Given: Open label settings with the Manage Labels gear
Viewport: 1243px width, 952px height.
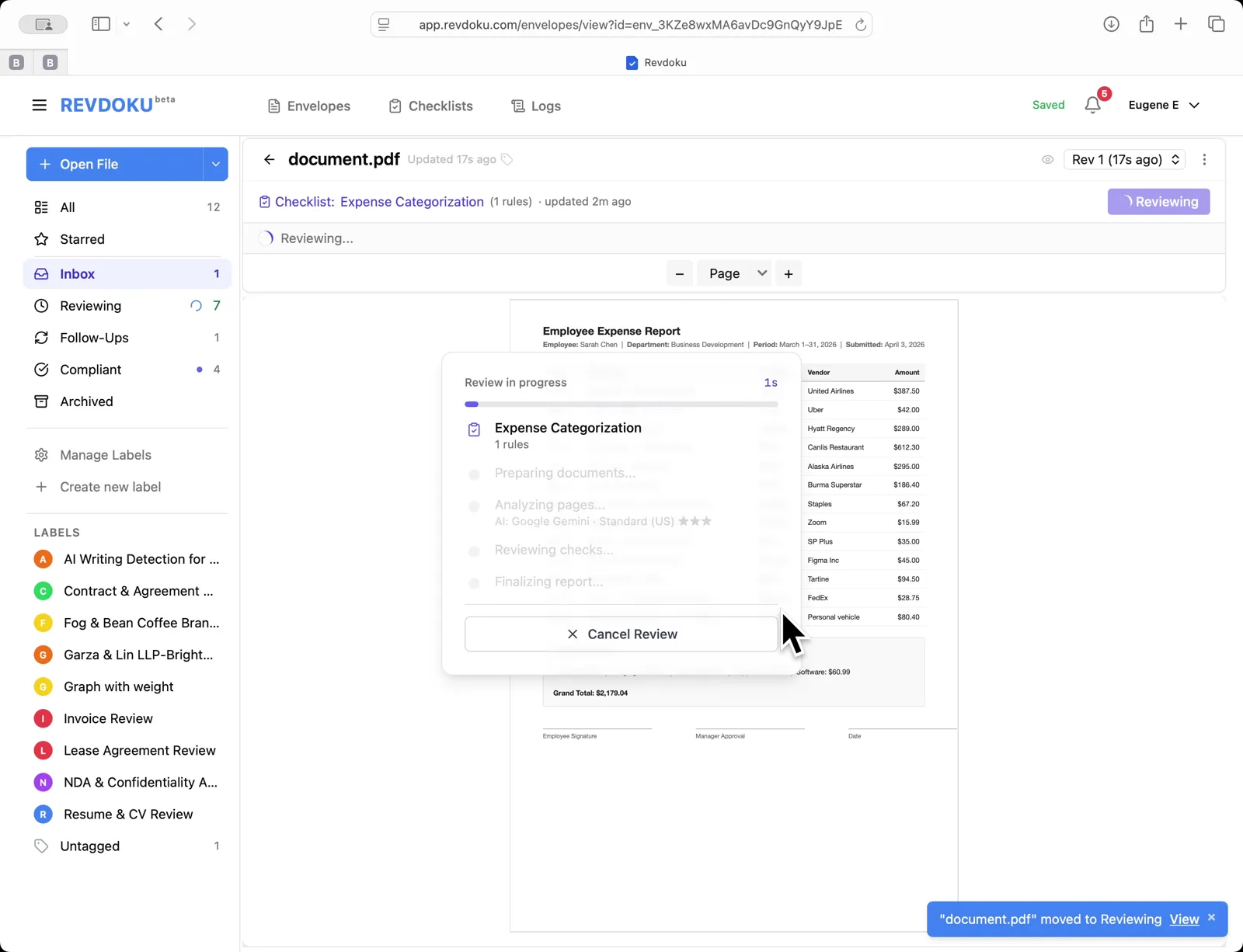Looking at the screenshot, I should (42, 455).
